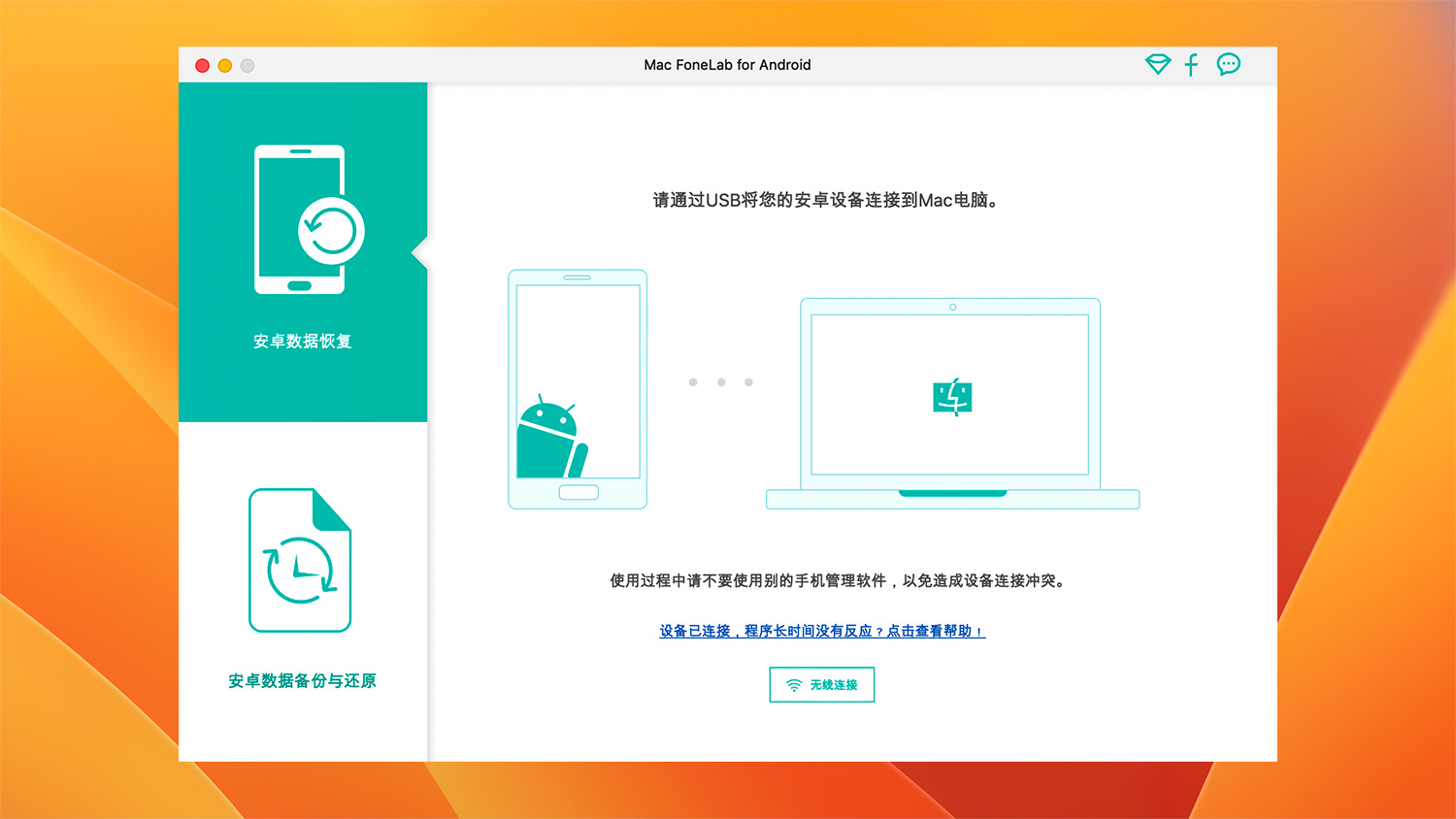Click the clock restore icon on the document

pos(298,569)
